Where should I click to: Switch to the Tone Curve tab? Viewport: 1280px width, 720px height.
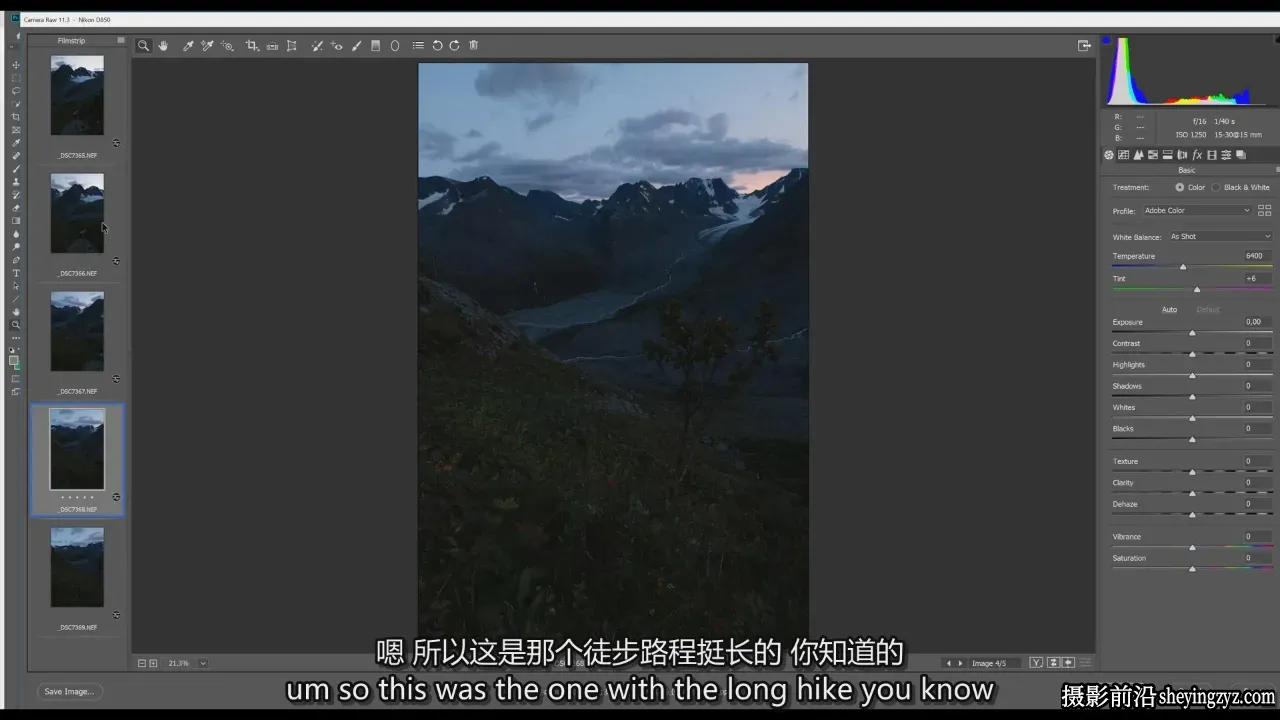pos(1123,155)
